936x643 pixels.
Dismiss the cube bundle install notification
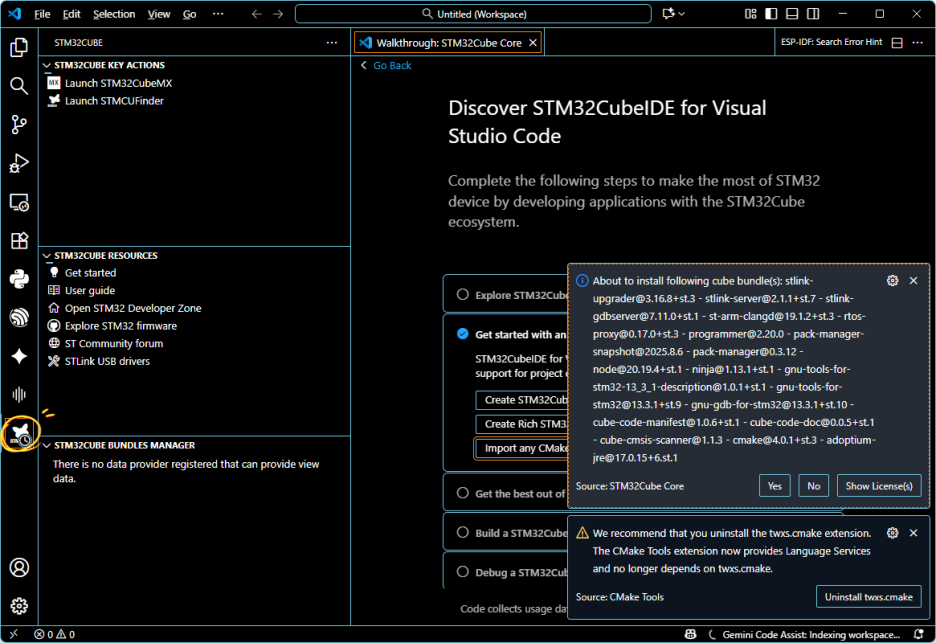click(913, 281)
